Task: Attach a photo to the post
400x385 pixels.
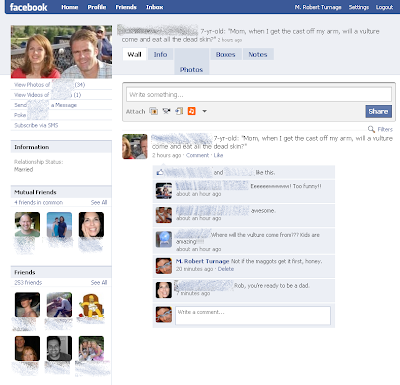Action: [154, 111]
